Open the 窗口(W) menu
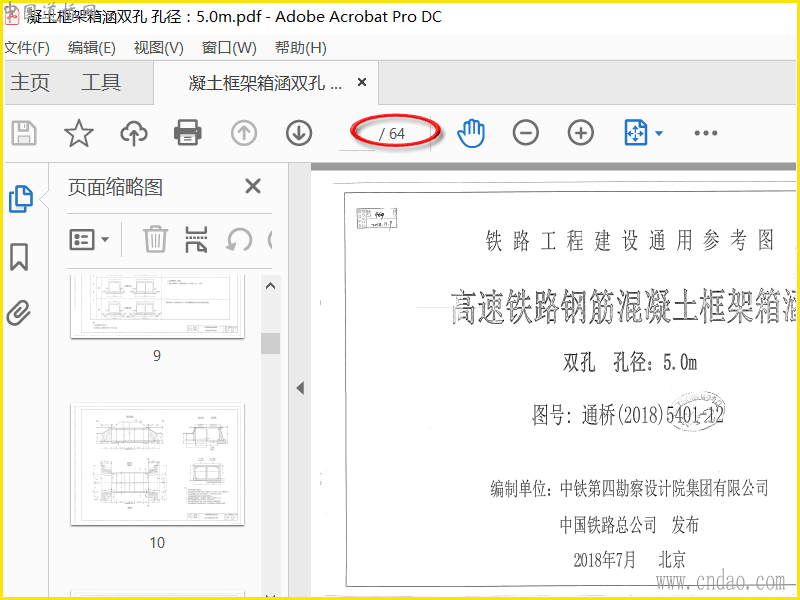The image size is (800, 600). pos(229,48)
